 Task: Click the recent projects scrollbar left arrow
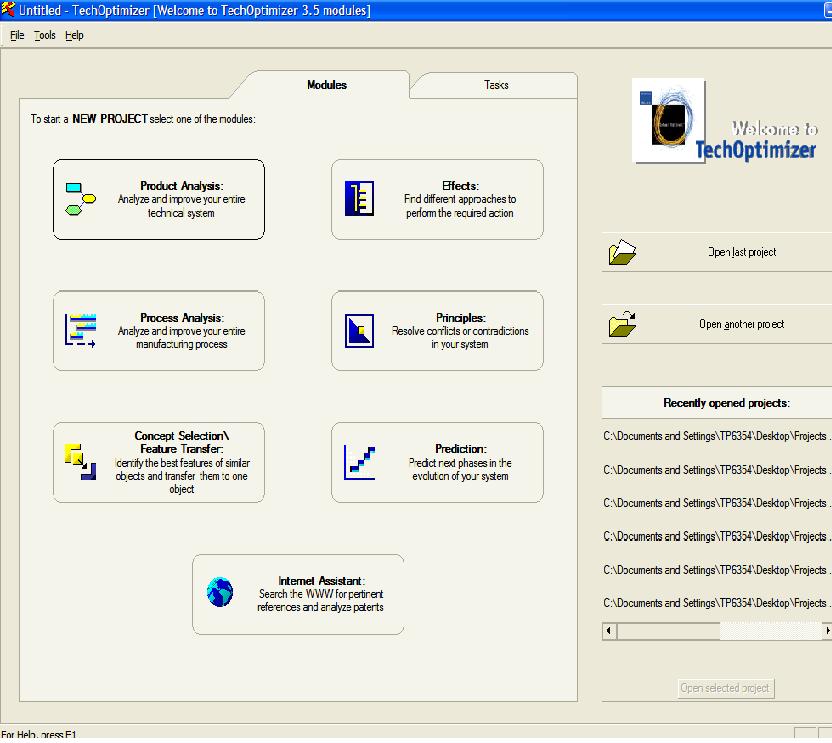[609, 631]
